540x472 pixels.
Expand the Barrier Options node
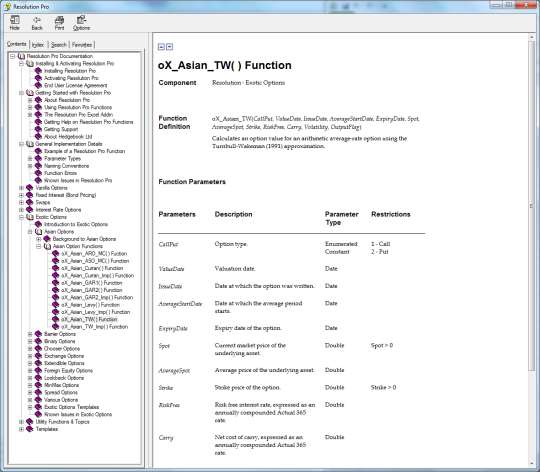click(x=30, y=334)
